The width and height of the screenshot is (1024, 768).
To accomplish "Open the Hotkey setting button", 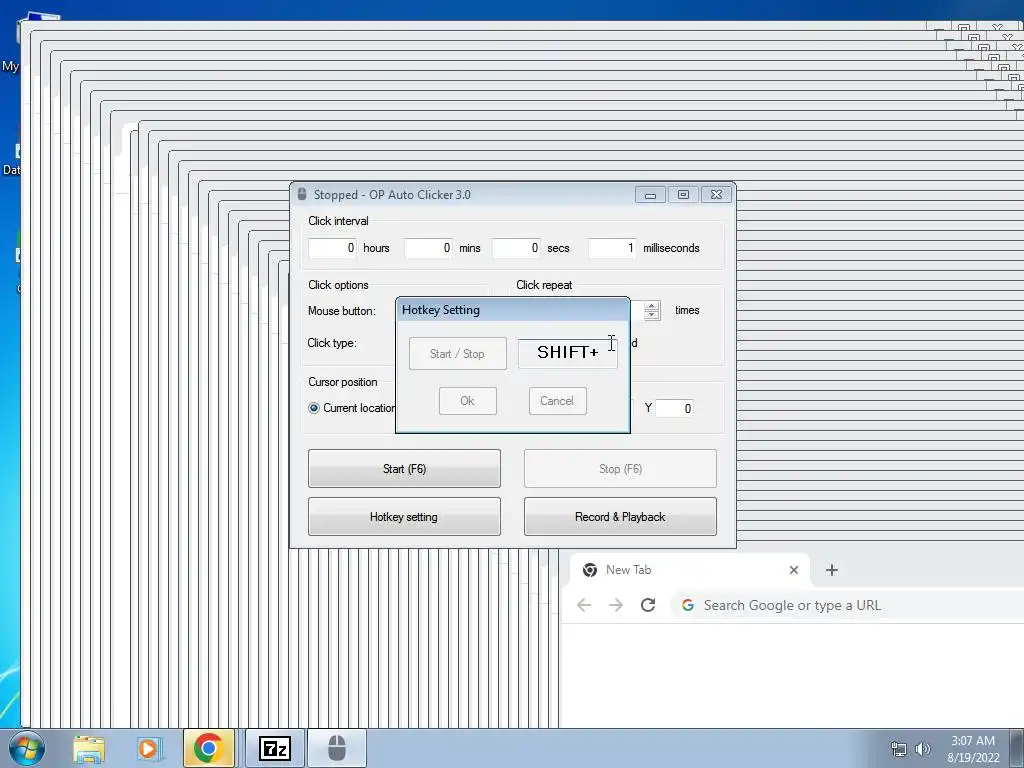I will click(404, 517).
